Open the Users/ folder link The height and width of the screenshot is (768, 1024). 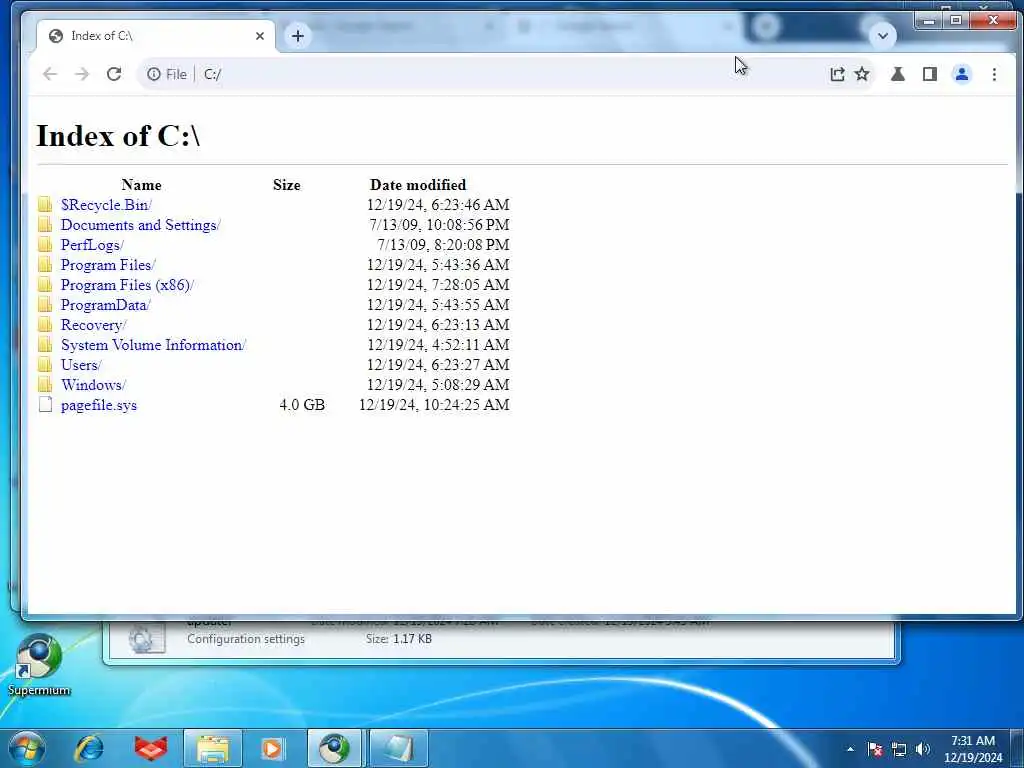pos(81,365)
